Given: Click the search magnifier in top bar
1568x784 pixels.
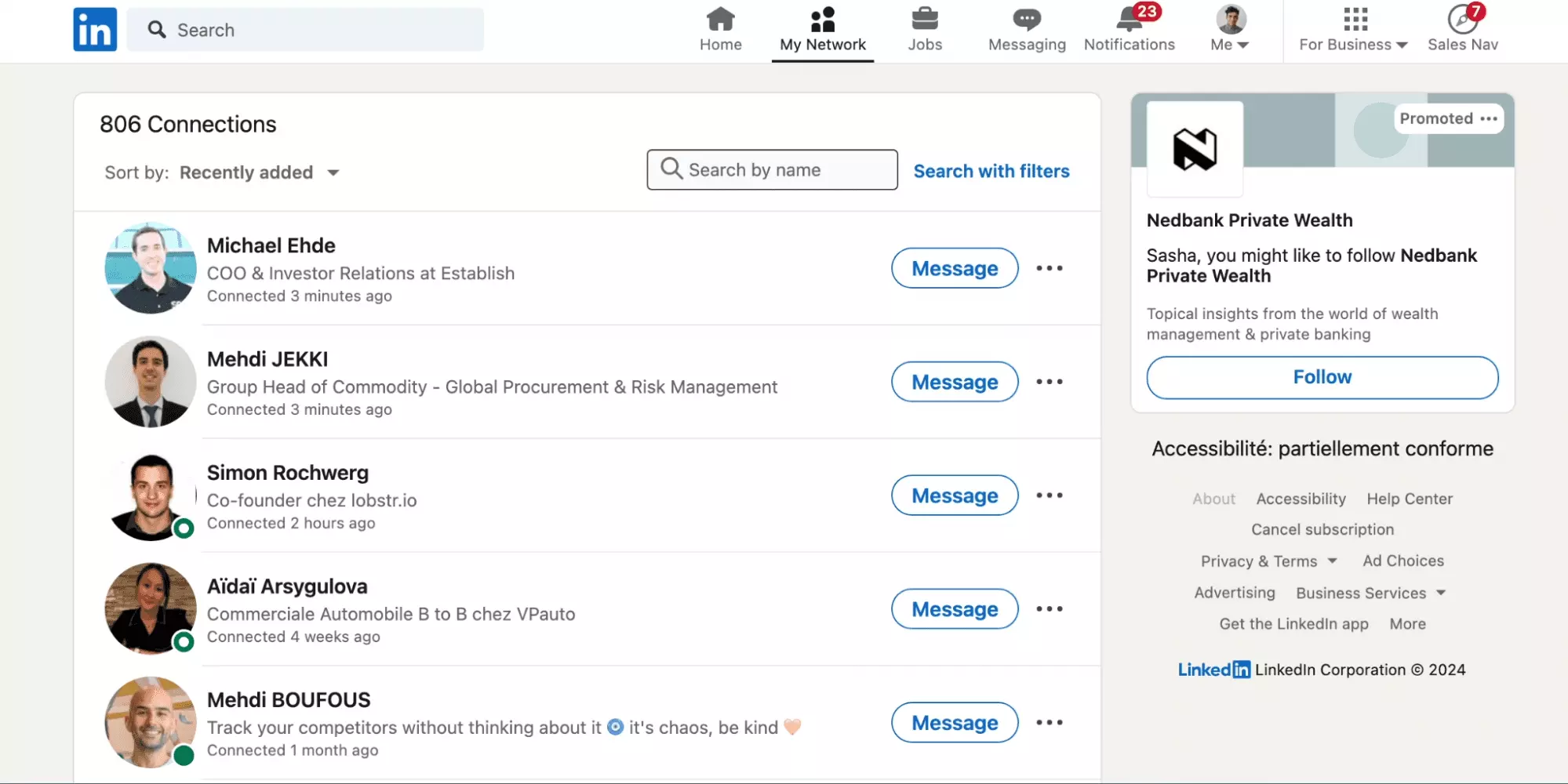Looking at the screenshot, I should coord(158,29).
